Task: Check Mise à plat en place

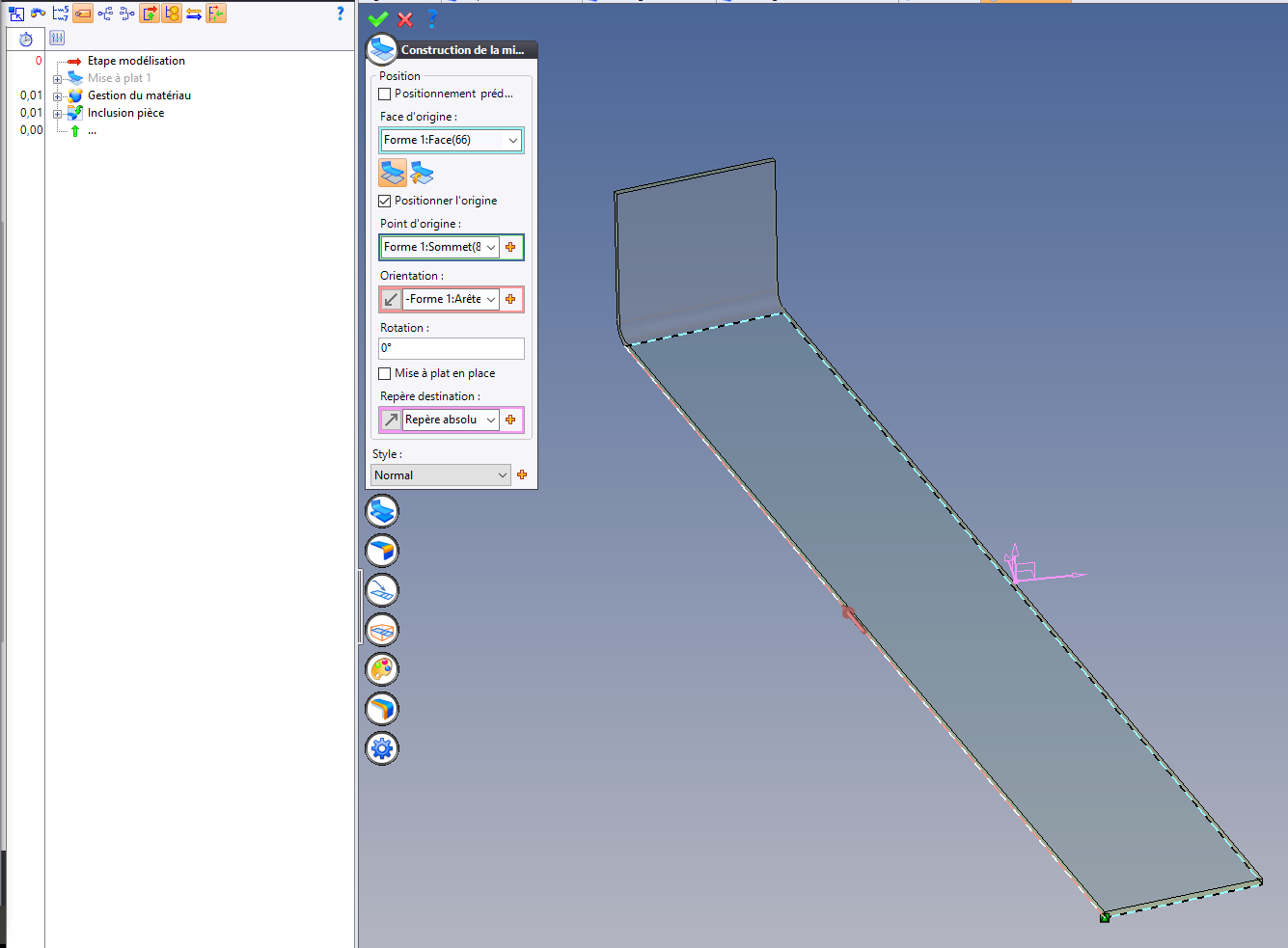Action: tap(385, 374)
